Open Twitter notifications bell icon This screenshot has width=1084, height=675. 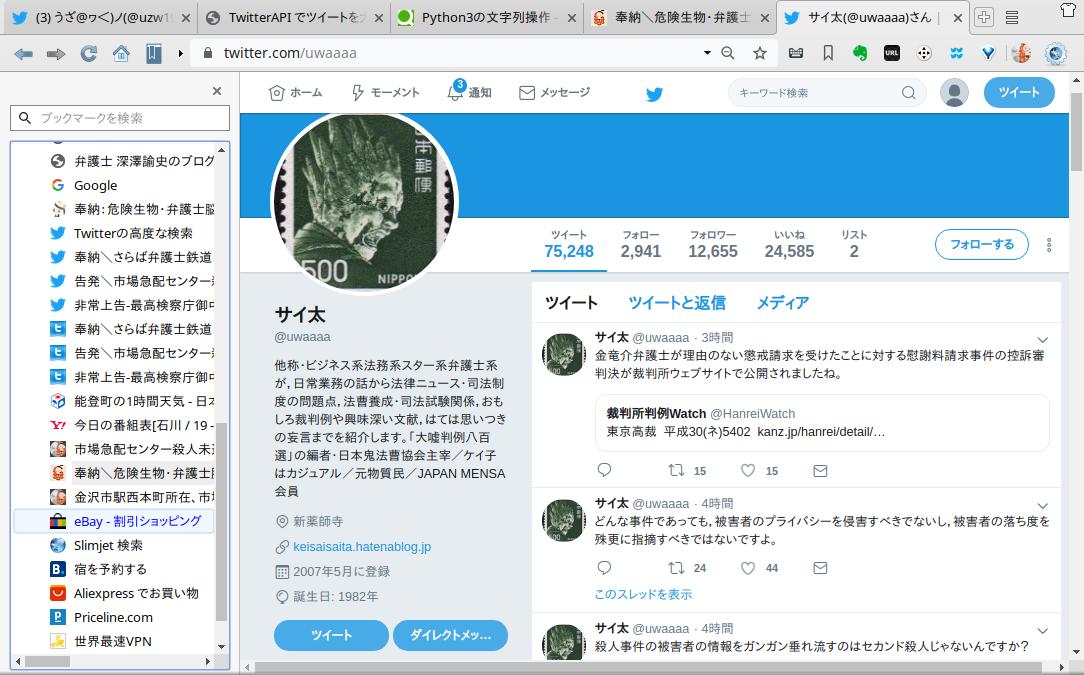(455, 91)
